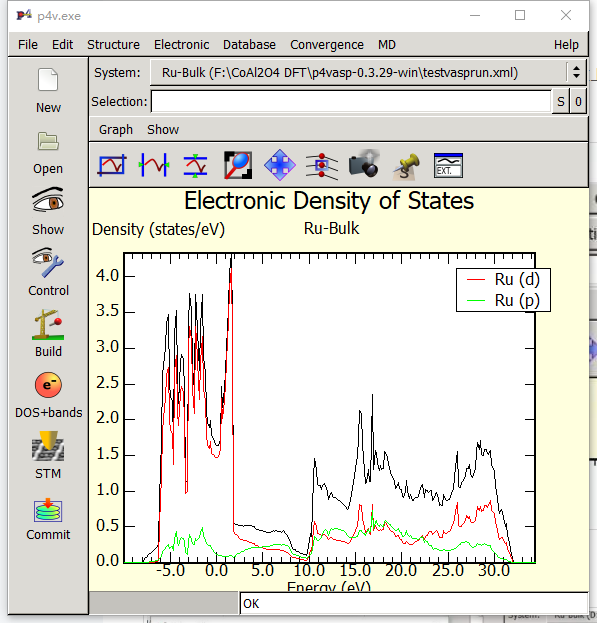
Task: Open the STM tool
Action: coord(48,446)
